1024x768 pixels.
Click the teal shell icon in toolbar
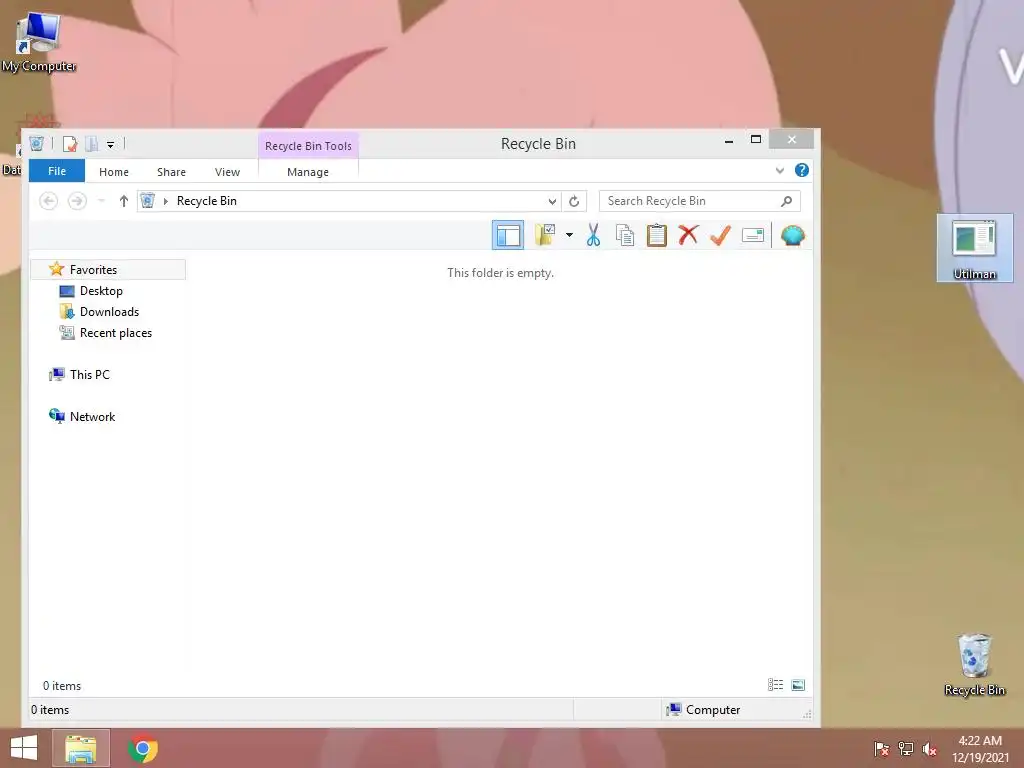click(x=792, y=235)
